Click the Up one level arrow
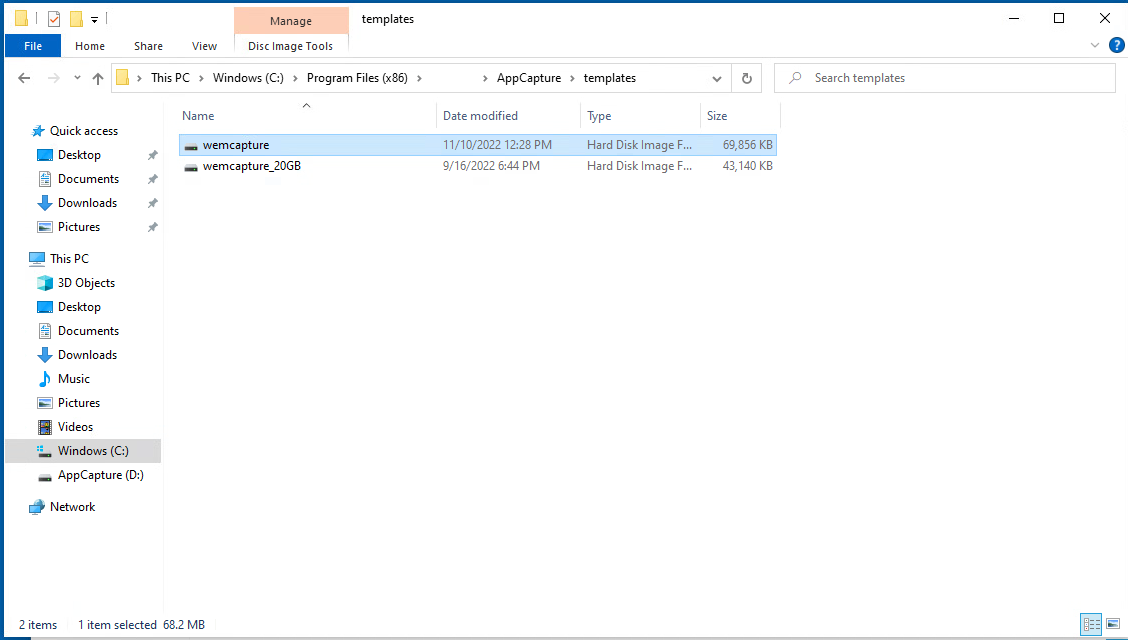 tap(96, 77)
